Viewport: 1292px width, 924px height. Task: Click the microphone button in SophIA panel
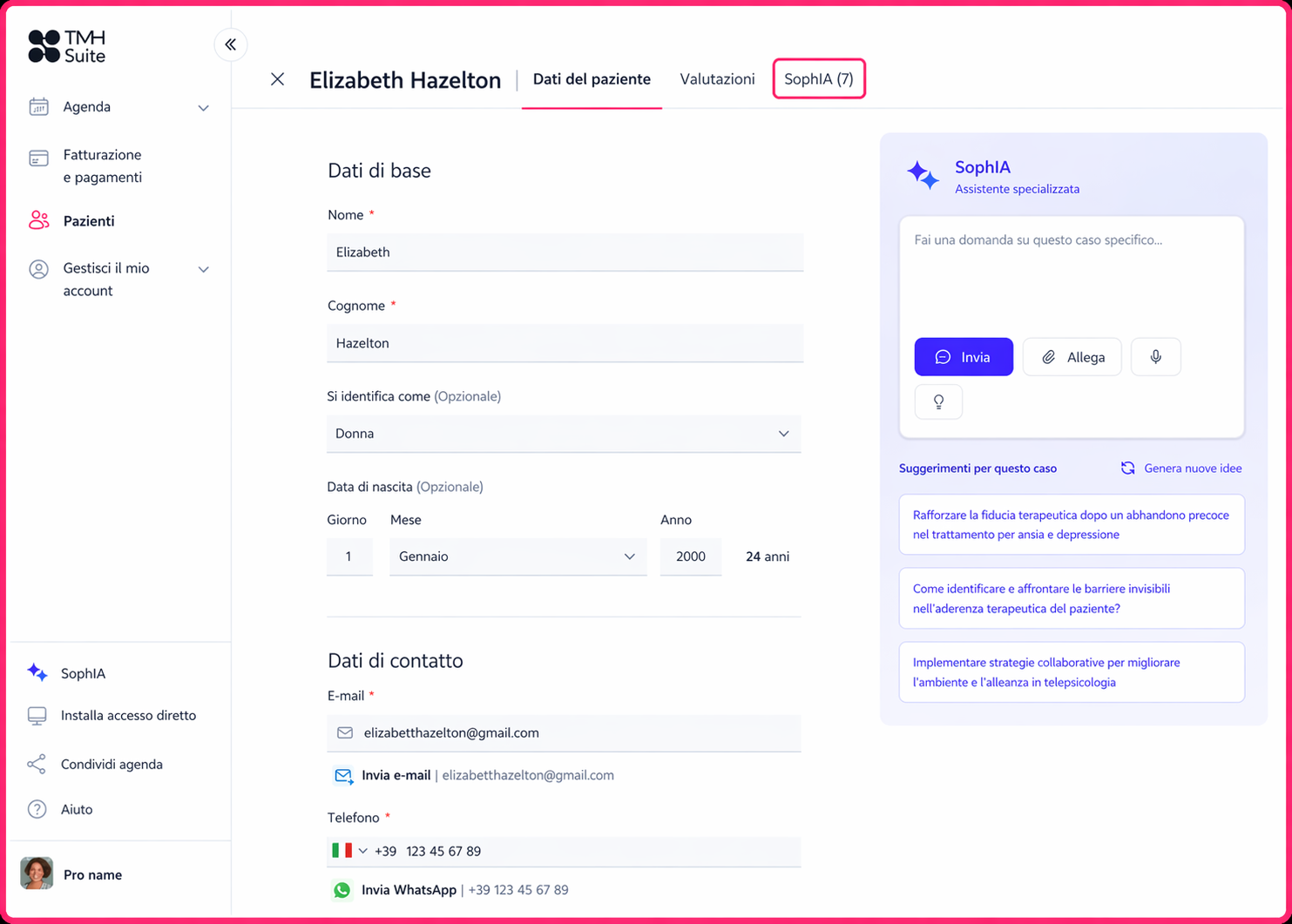[1156, 357]
